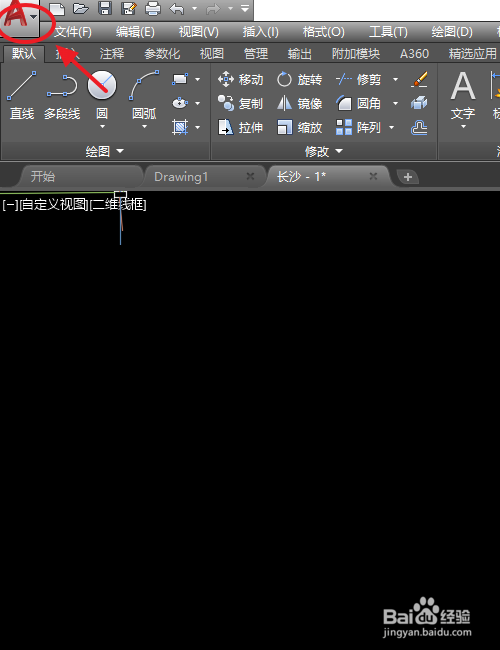This screenshot has height=650, width=500.
Task: Open the 绘图(D) menu
Action: [x=452, y=32]
